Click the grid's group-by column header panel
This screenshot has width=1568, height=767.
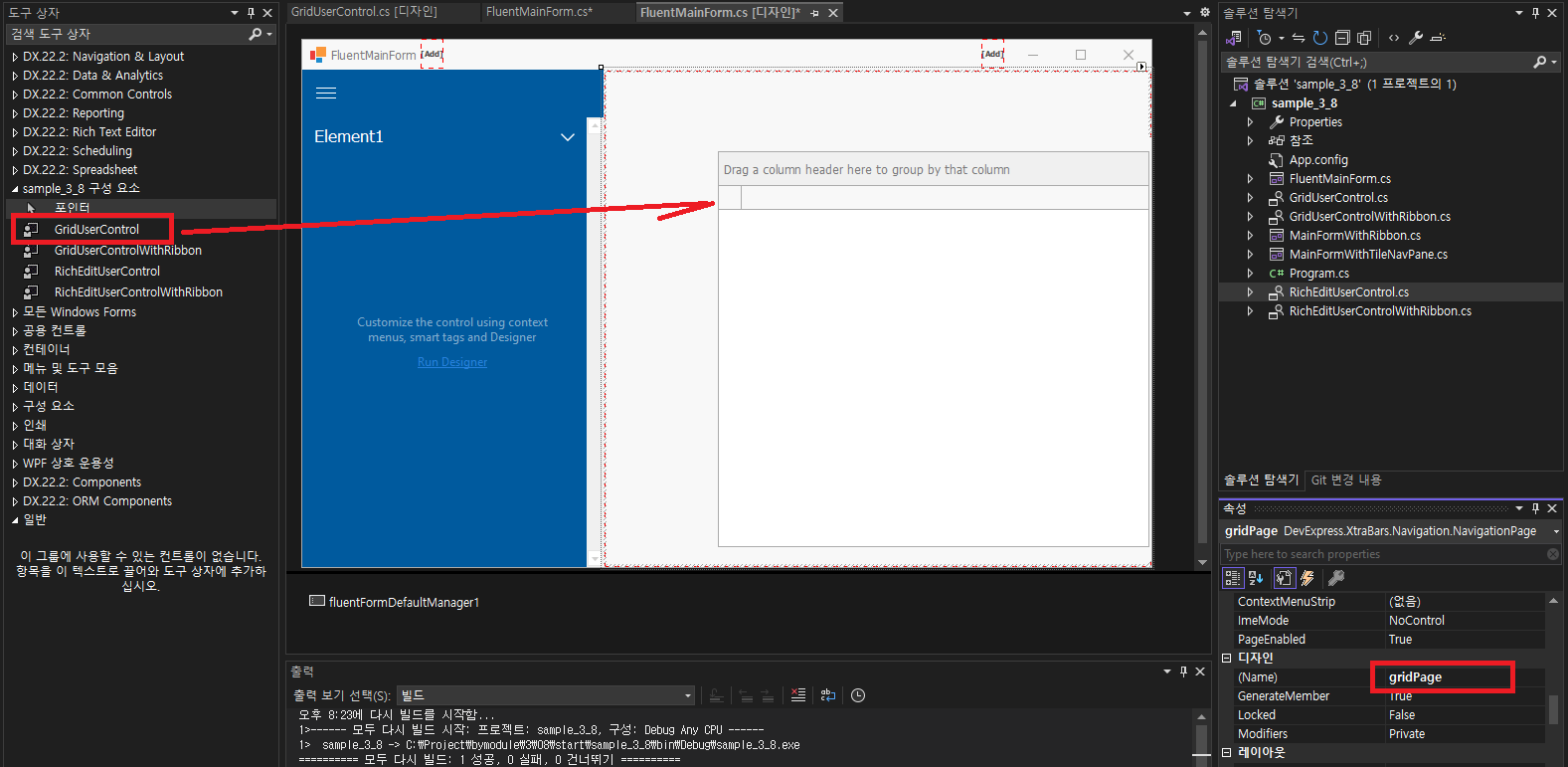tap(934, 169)
